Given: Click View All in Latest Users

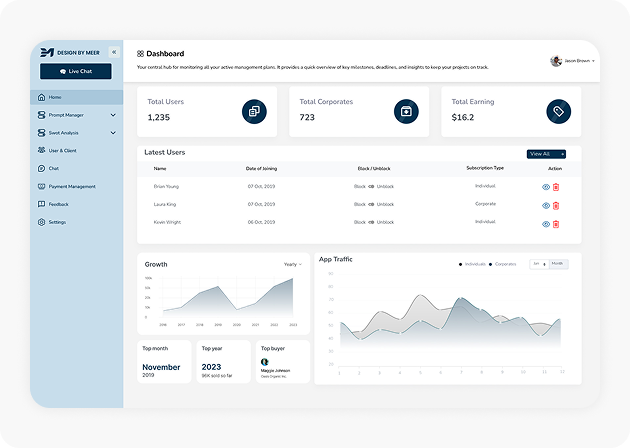Looking at the screenshot, I should tap(546, 154).
